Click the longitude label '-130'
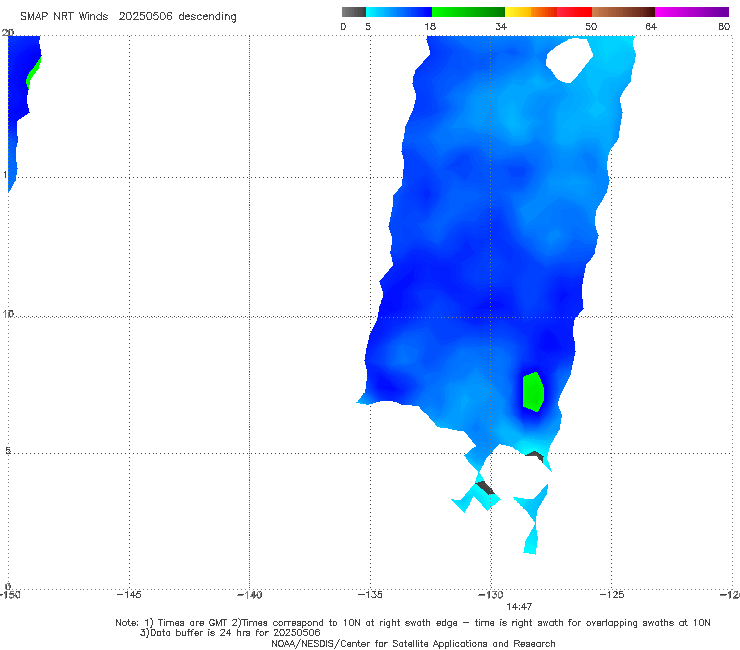Viewport: 740px width, 650px height. tap(491, 595)
